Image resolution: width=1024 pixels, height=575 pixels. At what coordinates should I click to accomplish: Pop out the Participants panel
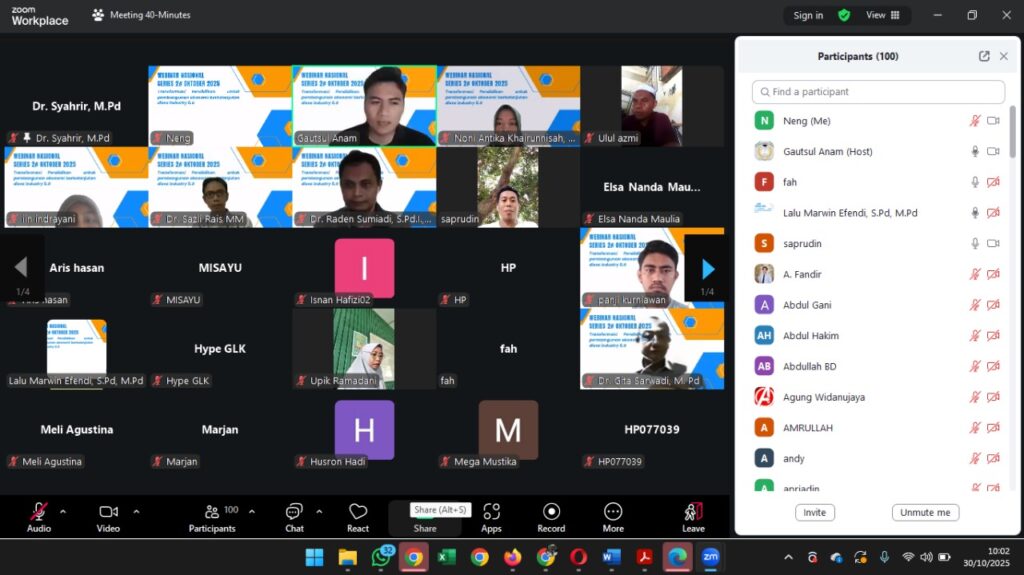[984, 57]
